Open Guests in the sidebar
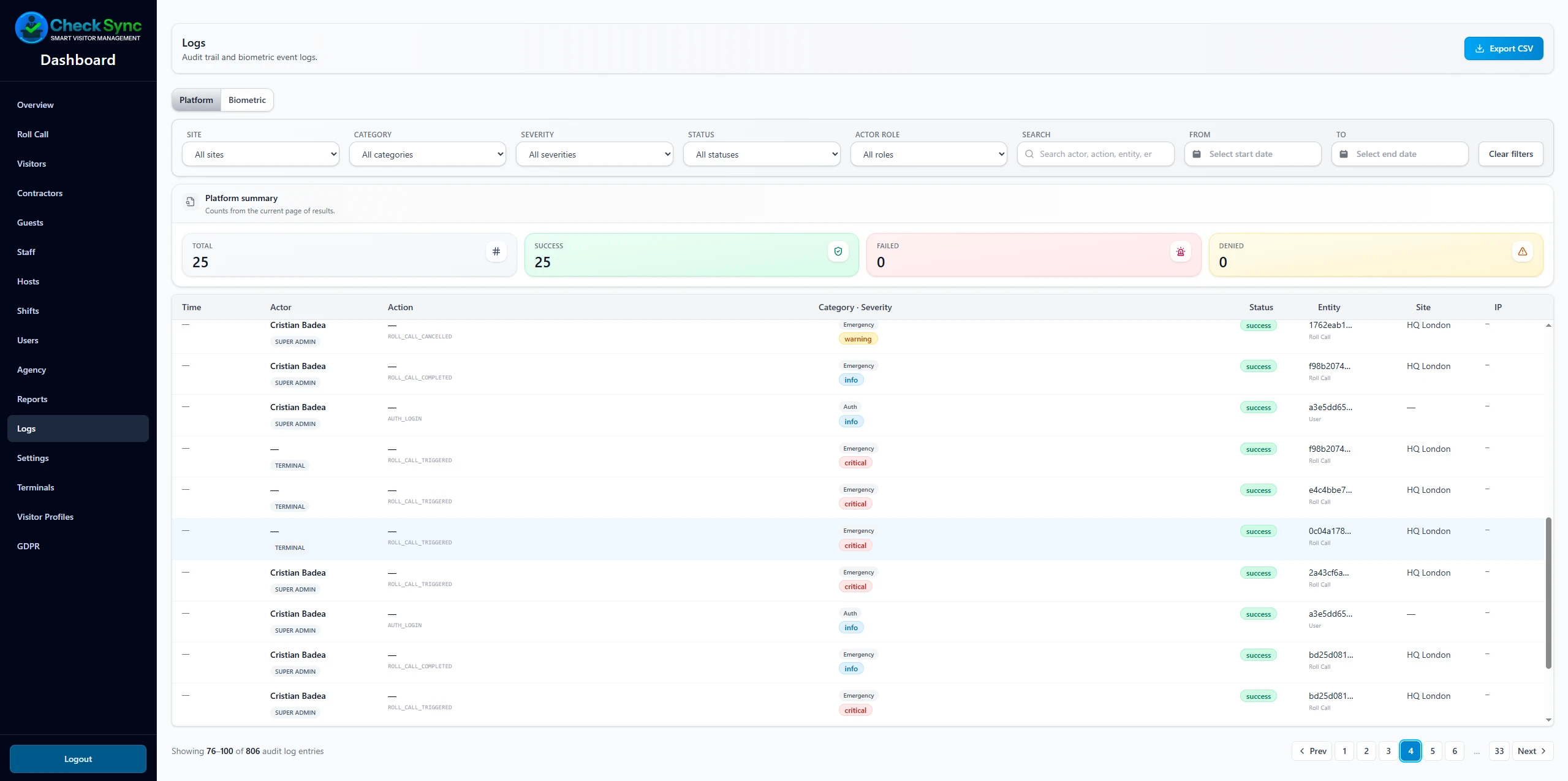1568x781 pixels. tap(78, 223)
